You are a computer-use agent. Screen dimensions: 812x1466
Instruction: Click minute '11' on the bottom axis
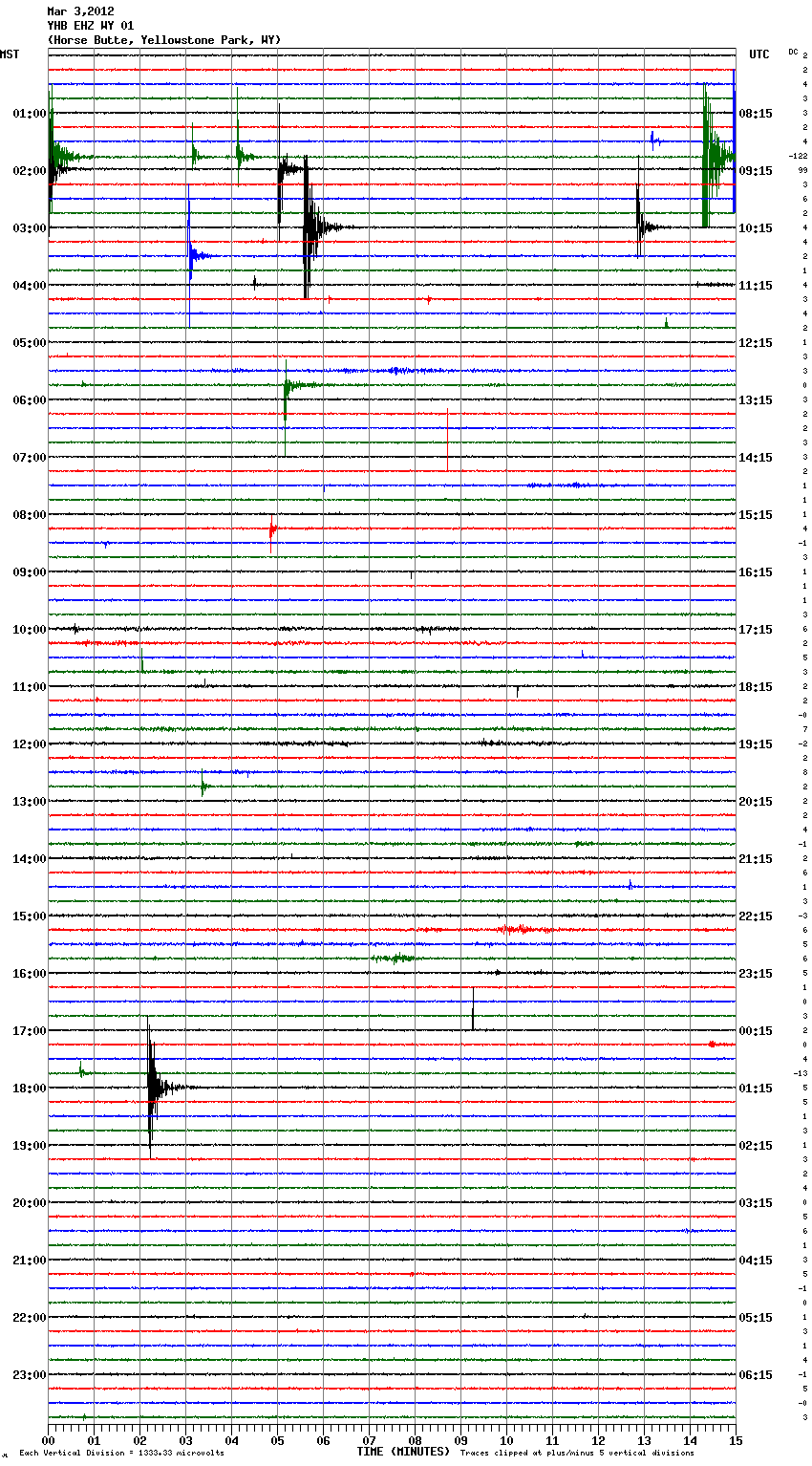click(552, 1439)
